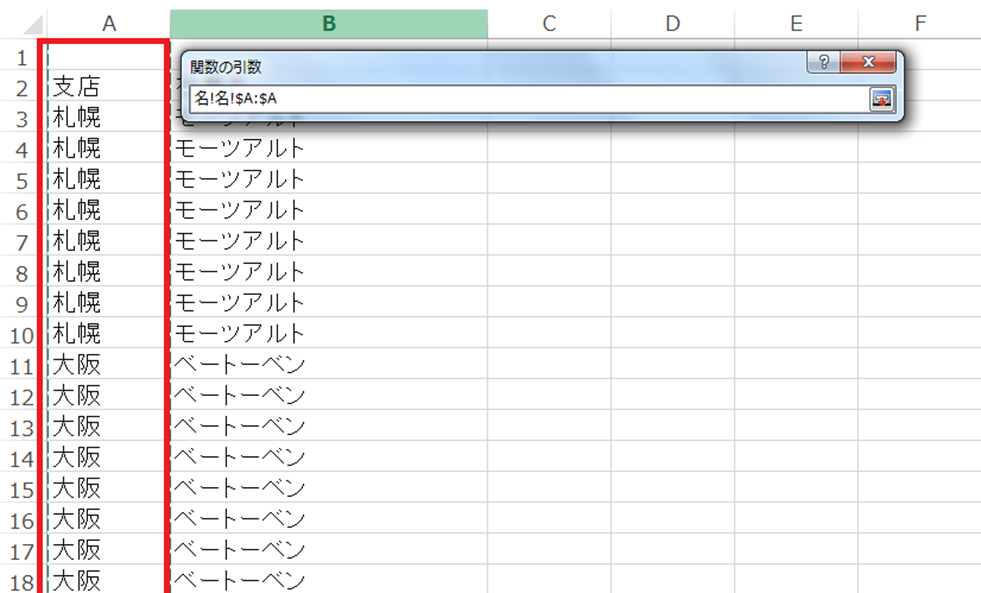
Task: Select the row 1 header
Action: coord(20,57)
